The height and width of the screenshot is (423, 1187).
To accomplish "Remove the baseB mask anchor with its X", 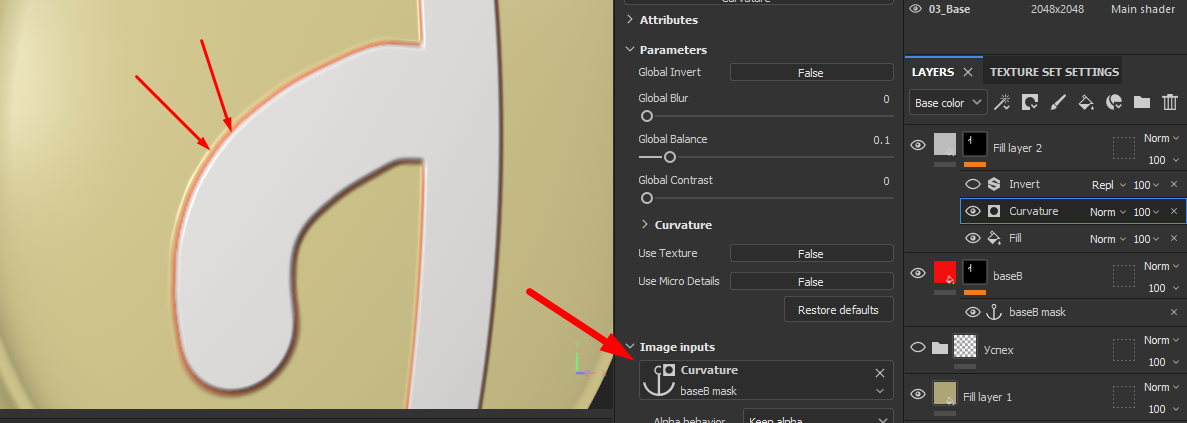I will tap(1174, 312).
